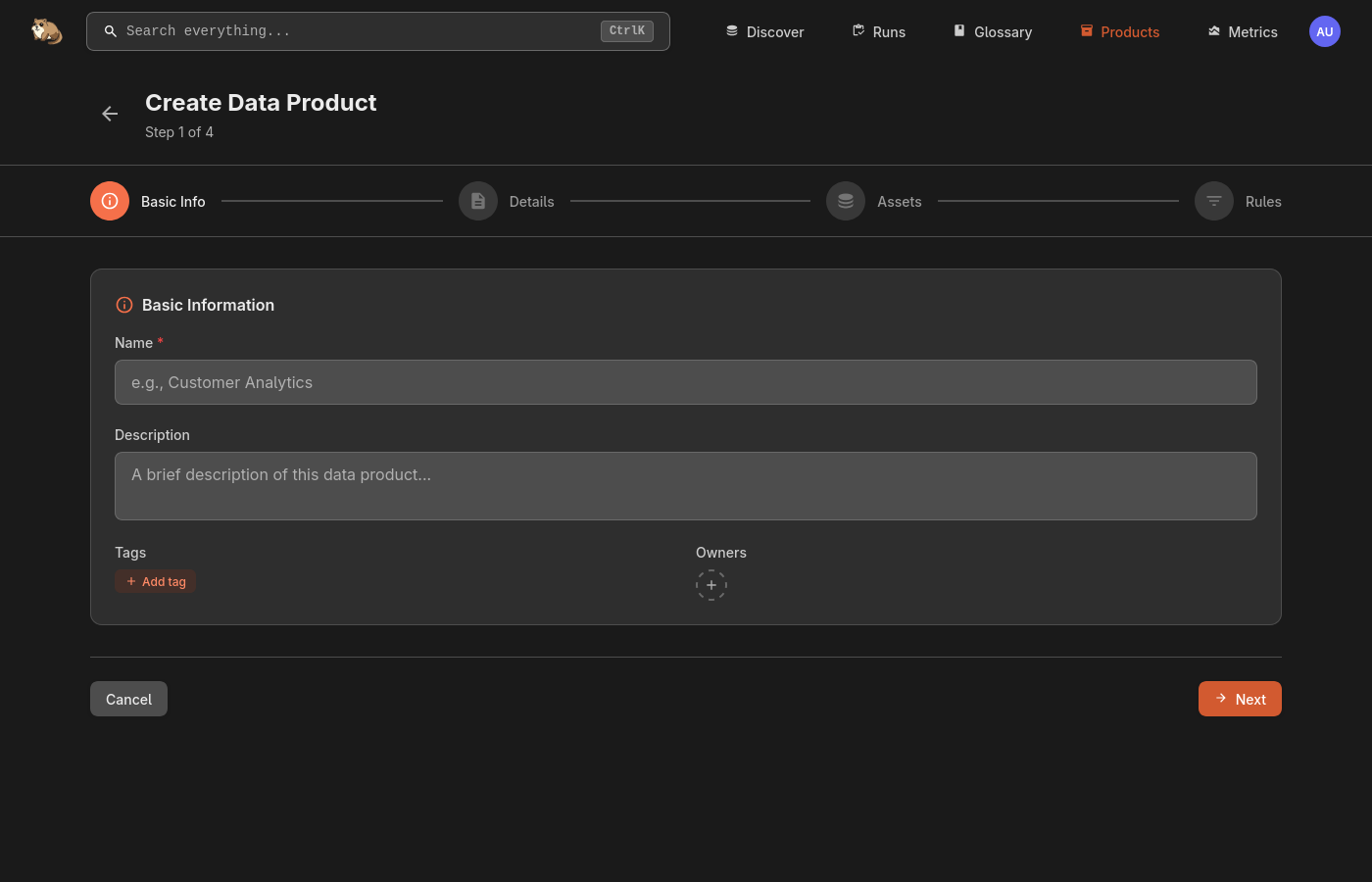Open the Glossary section
Screen dimensions: 1372x882
pyautogui.click(x=992, y=31)
